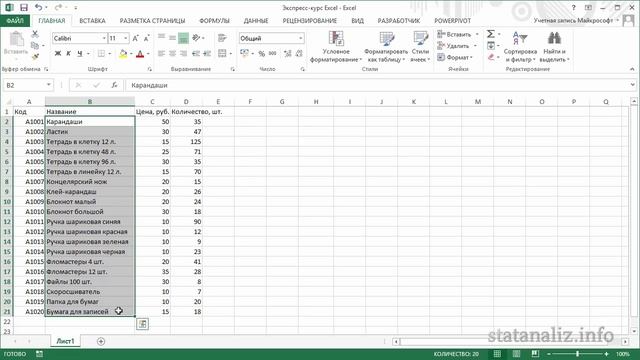Align text to the left
The width and height of the screenshot is (640, 360).
(161, 53)
